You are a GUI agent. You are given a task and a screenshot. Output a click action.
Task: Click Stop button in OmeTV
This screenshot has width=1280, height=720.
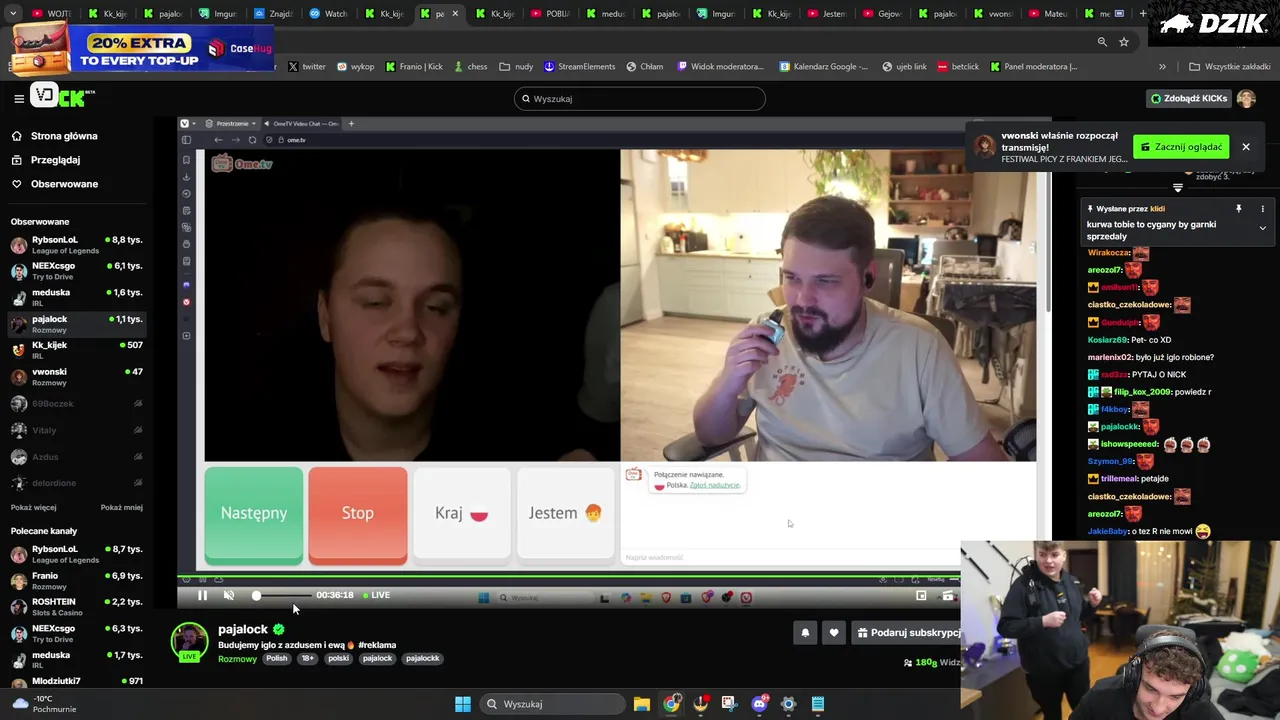pos(358,513)
